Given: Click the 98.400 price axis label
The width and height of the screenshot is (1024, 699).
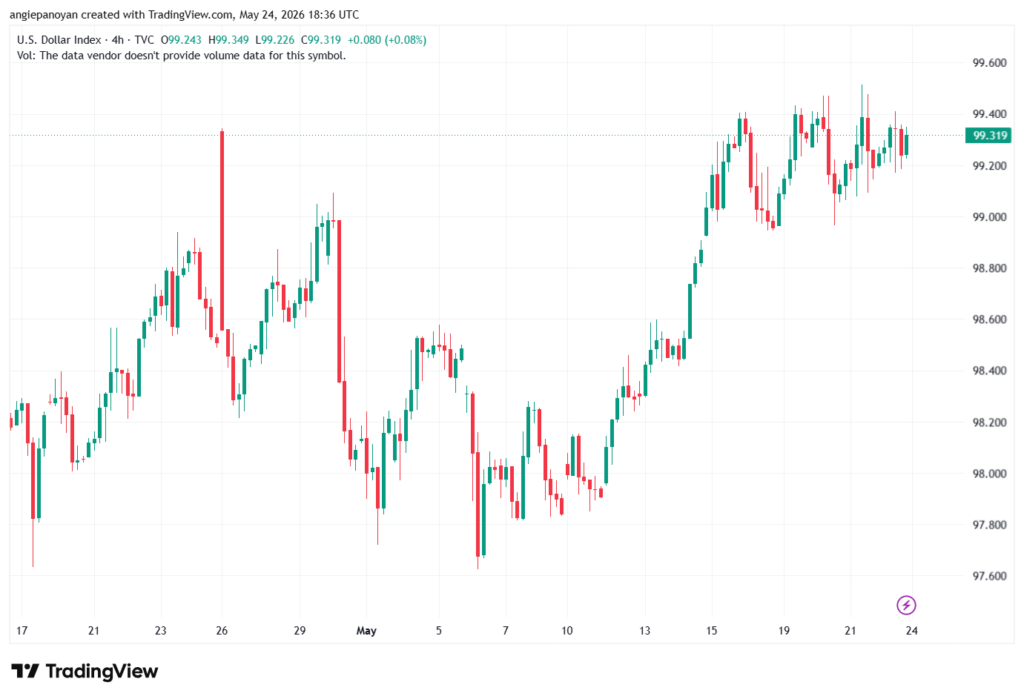Looking at the screenshot, I should (x=989, y=371).
